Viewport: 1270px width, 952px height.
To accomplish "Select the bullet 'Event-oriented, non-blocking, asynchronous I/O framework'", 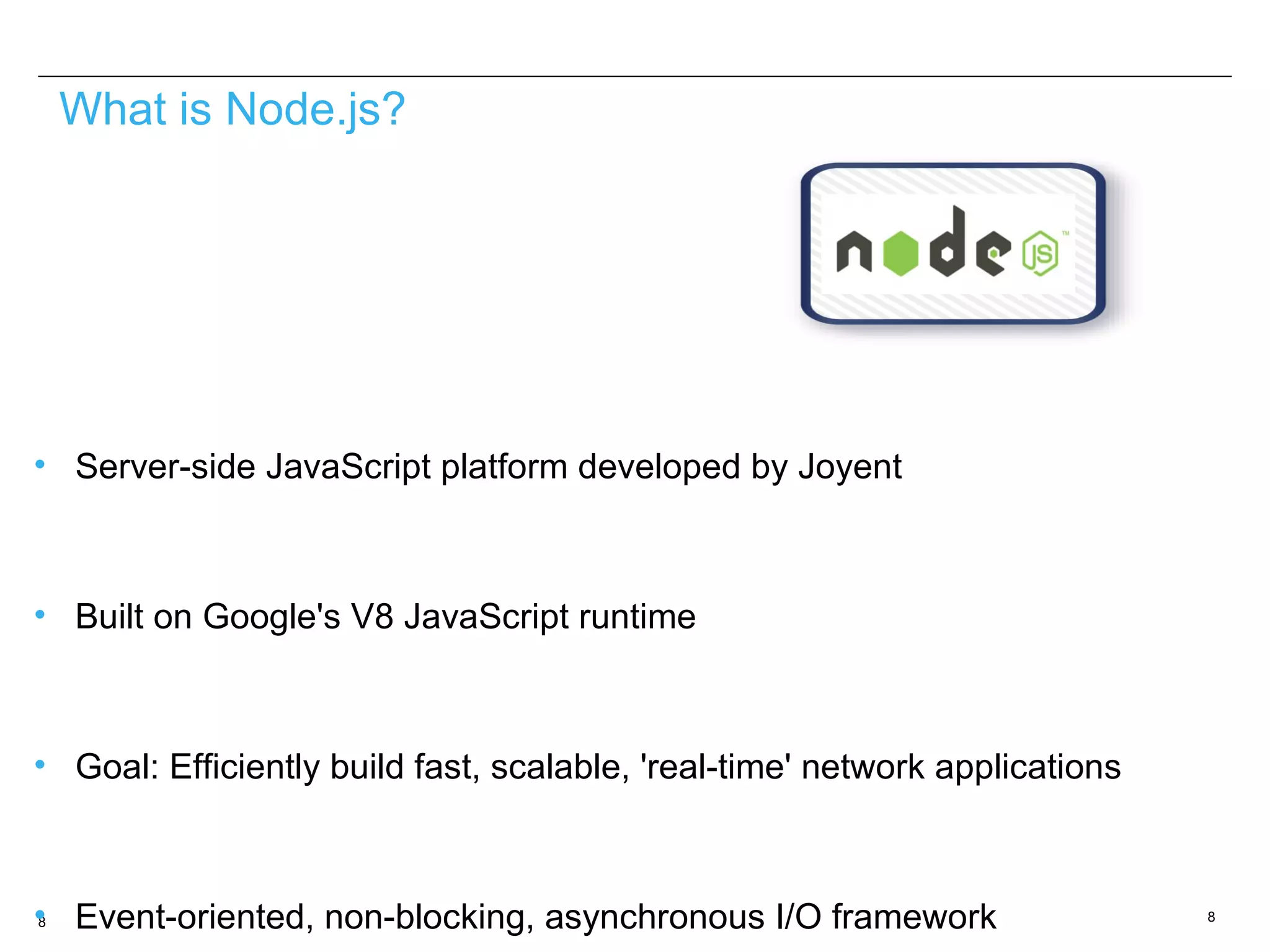I will [535, 917].
